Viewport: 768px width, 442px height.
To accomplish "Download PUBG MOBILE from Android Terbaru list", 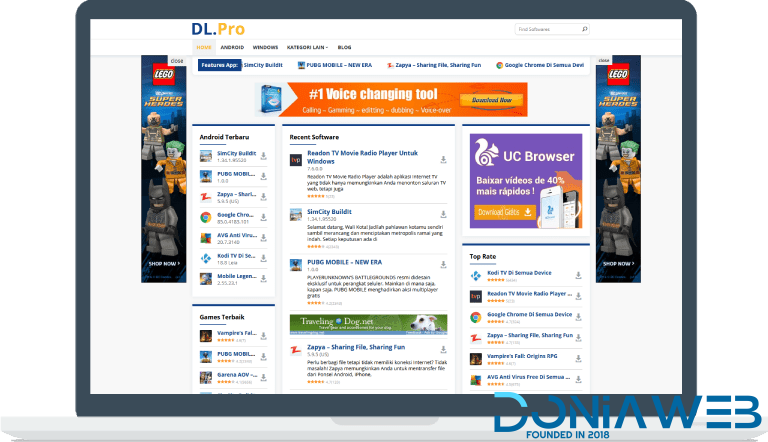I will point(264,176).
